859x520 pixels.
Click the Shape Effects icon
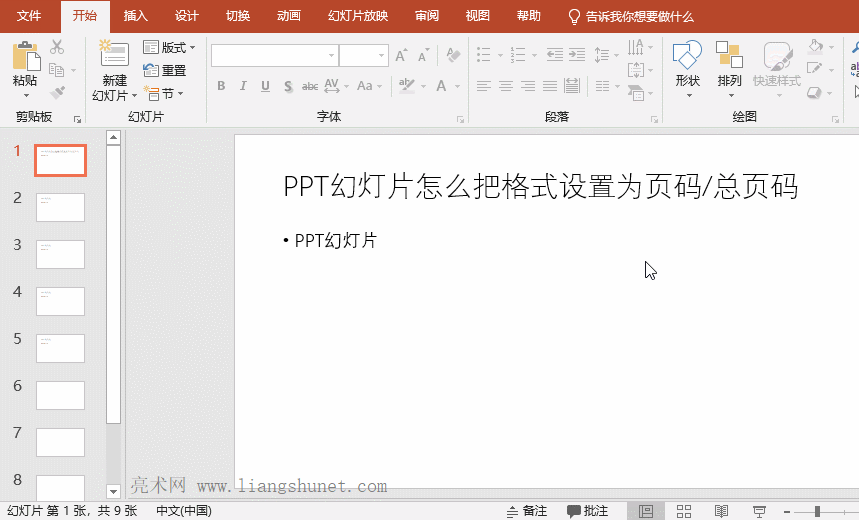point(815,93)
